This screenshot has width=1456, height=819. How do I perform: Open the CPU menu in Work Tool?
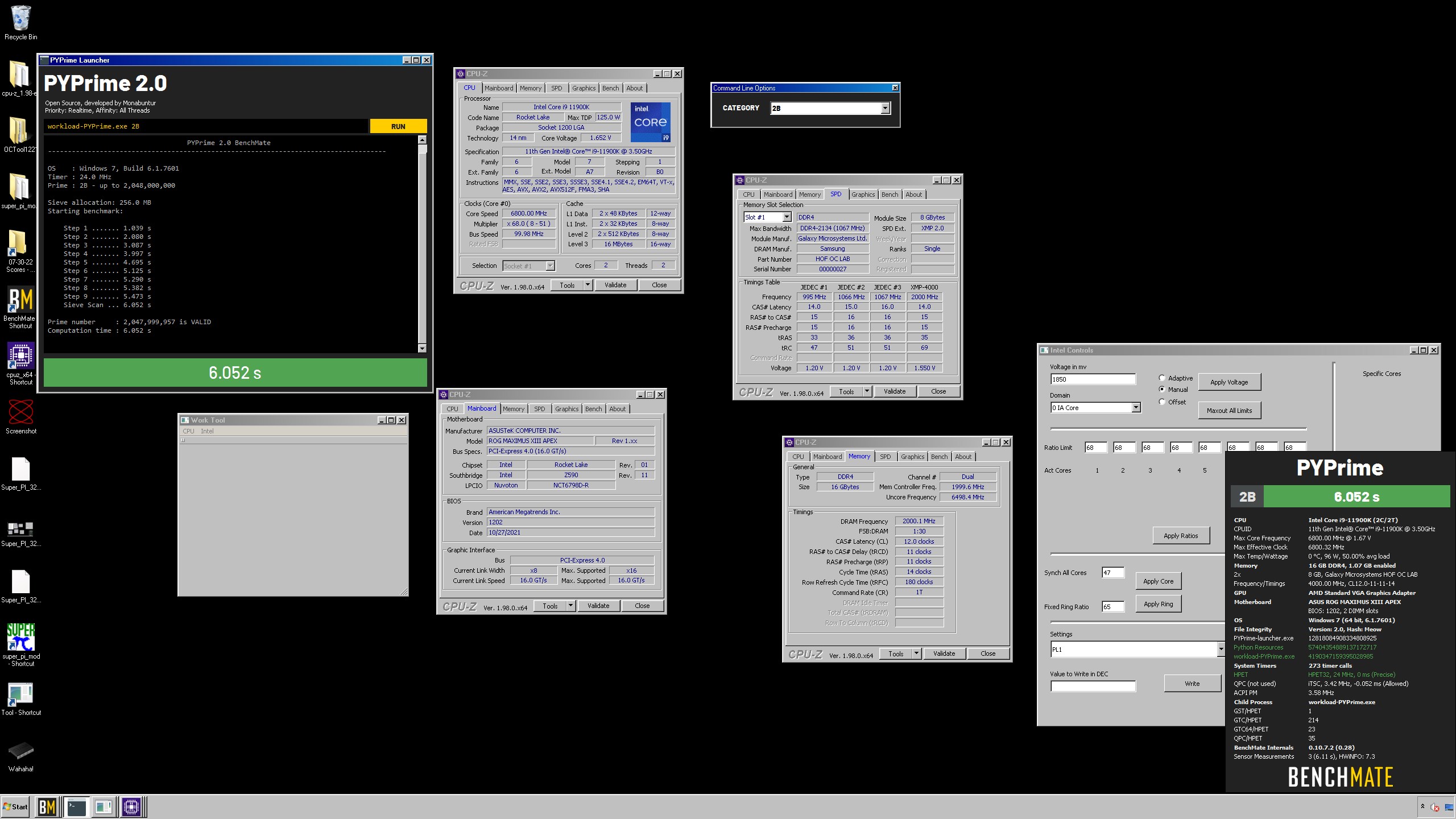tap(188, 431)
